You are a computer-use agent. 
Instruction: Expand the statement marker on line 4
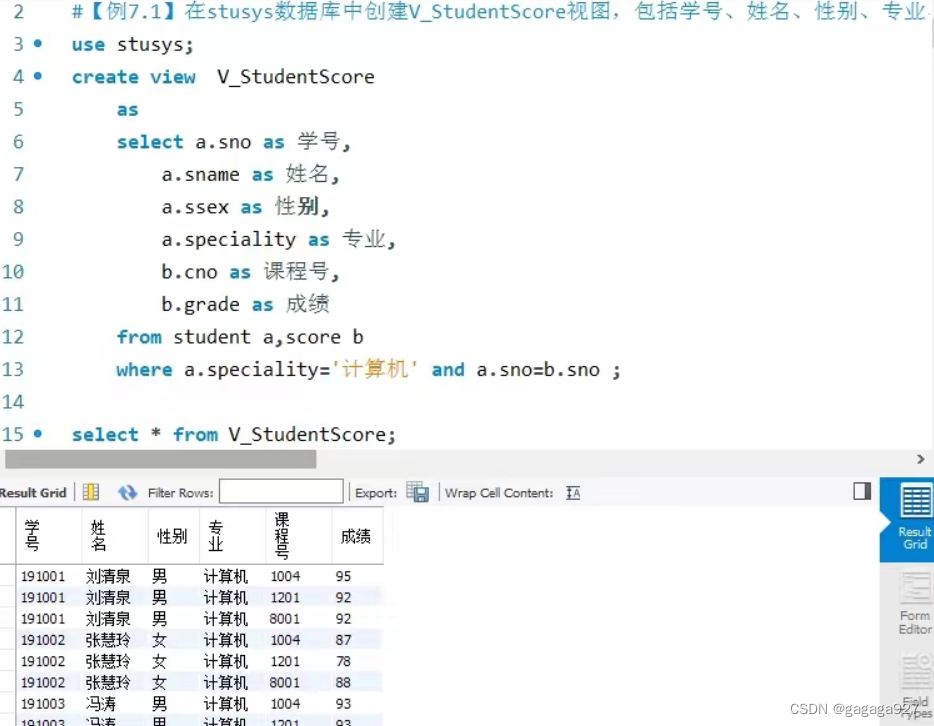pos(36,76)
